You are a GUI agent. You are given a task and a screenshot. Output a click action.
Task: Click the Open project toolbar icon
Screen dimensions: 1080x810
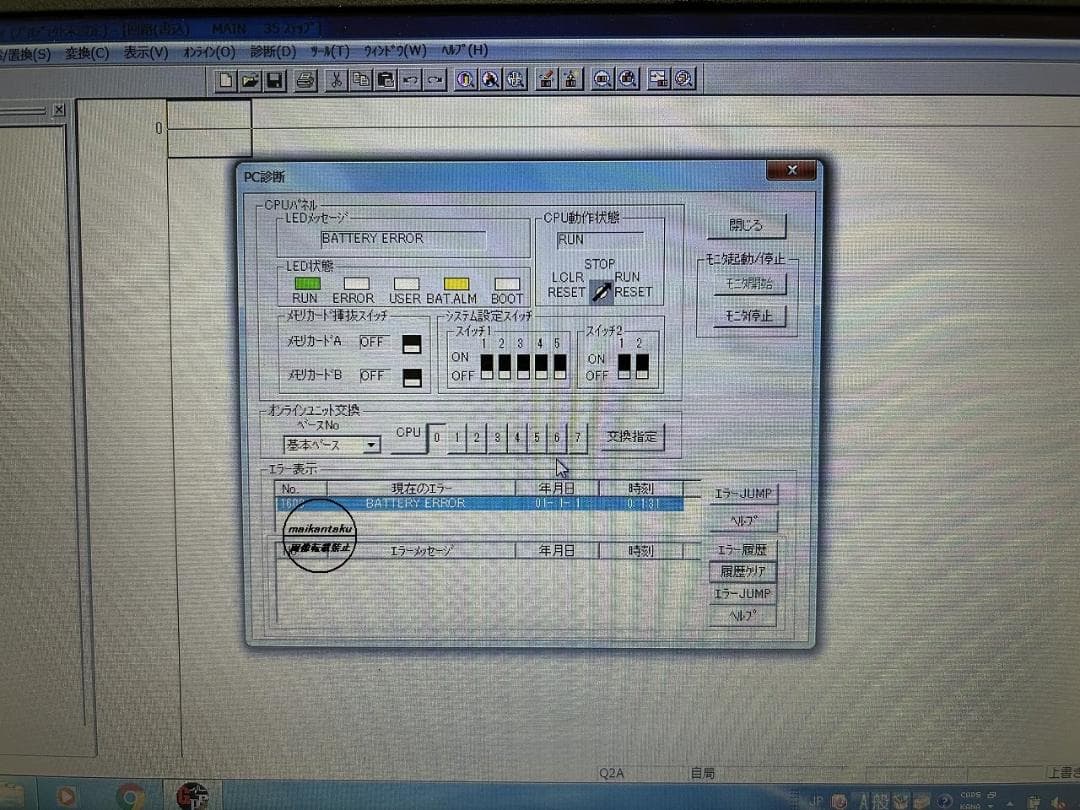point(250,80)
